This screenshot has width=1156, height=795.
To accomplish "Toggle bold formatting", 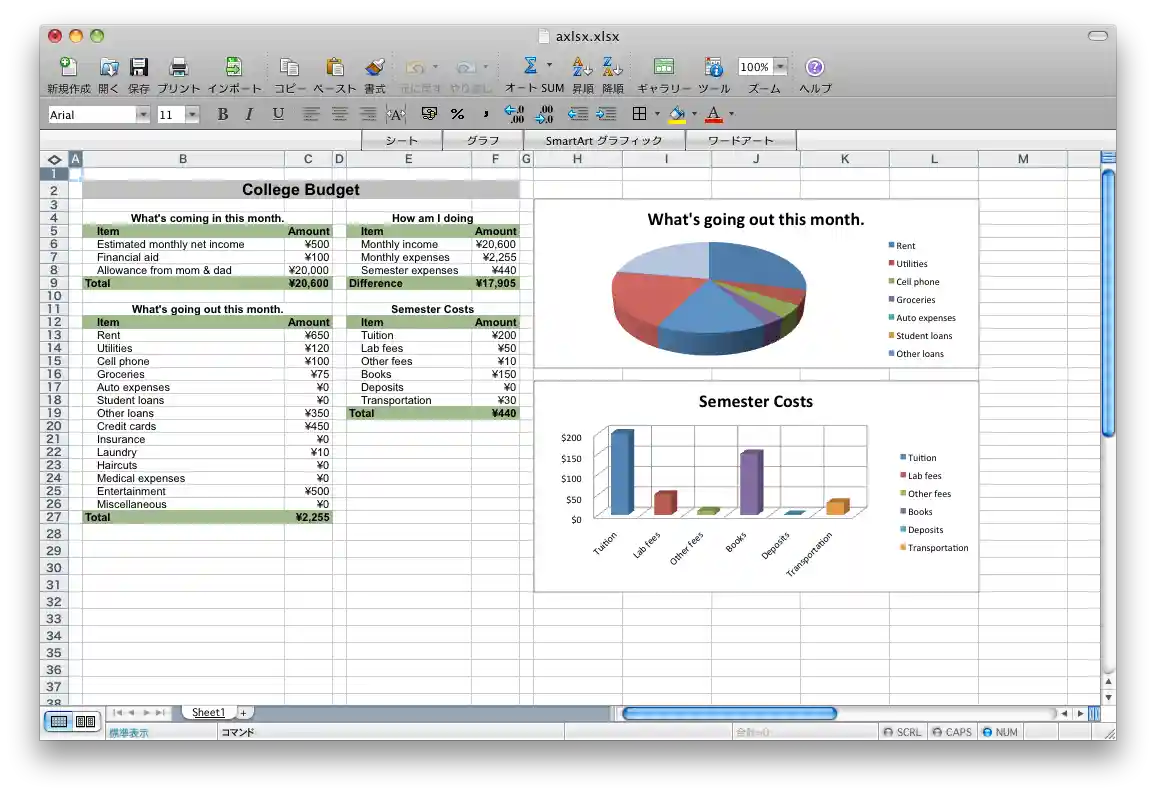I will (222, 114).
